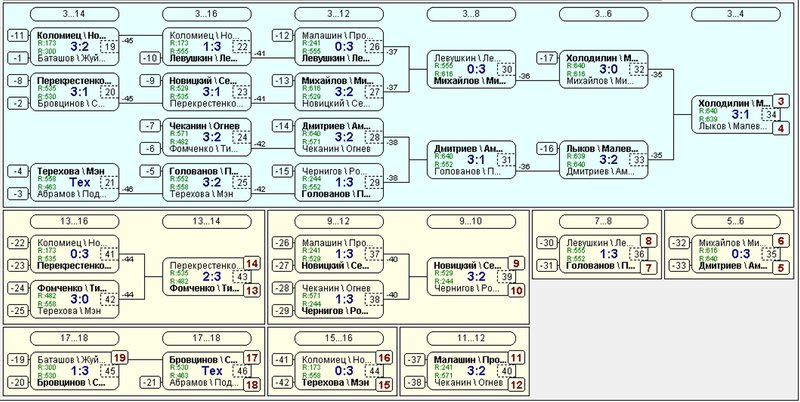Viewport: 800px width, 402px height.
Task: Select place badge 18 for Абрамов
Action: [252, 385]
